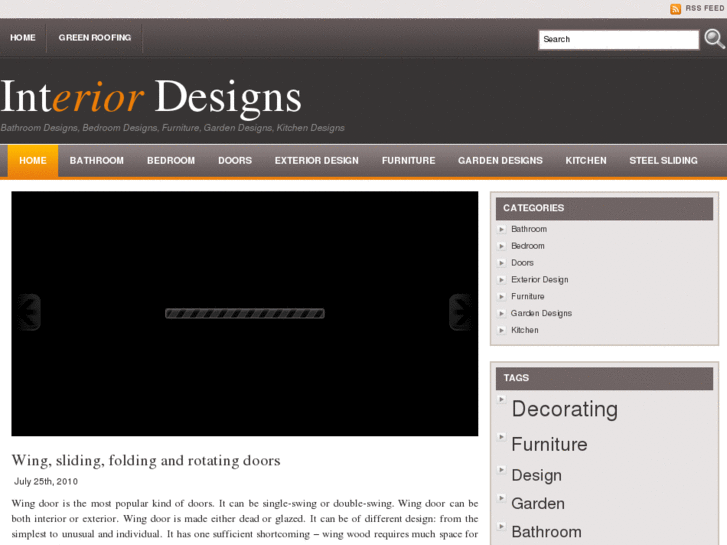The height and width of the screenshot is (545, 727).
Task: Click arrow bullet beside Garden tag
Action: coord(501,498)
